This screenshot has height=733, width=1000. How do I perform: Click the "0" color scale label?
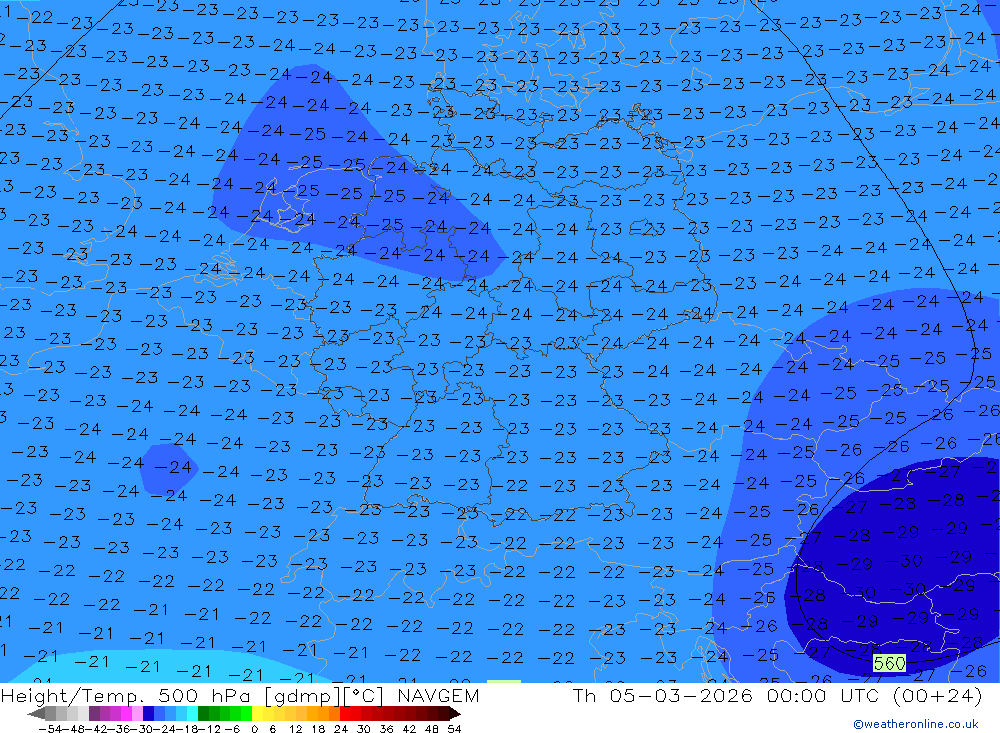pos(254,729)
